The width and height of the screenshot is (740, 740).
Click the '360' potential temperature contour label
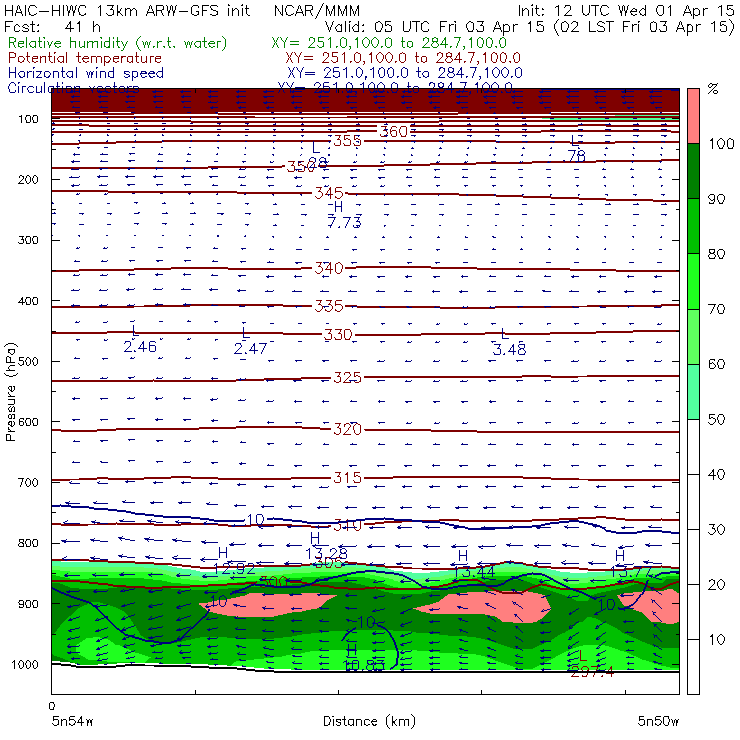394,132
